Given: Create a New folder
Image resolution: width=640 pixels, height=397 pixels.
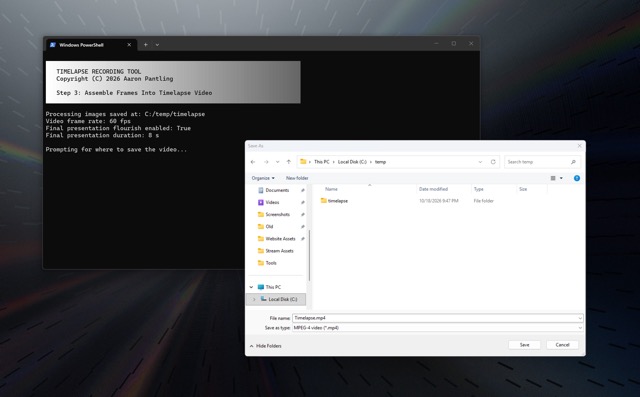Looking at the screenshot, I should [x=297, y=178].
